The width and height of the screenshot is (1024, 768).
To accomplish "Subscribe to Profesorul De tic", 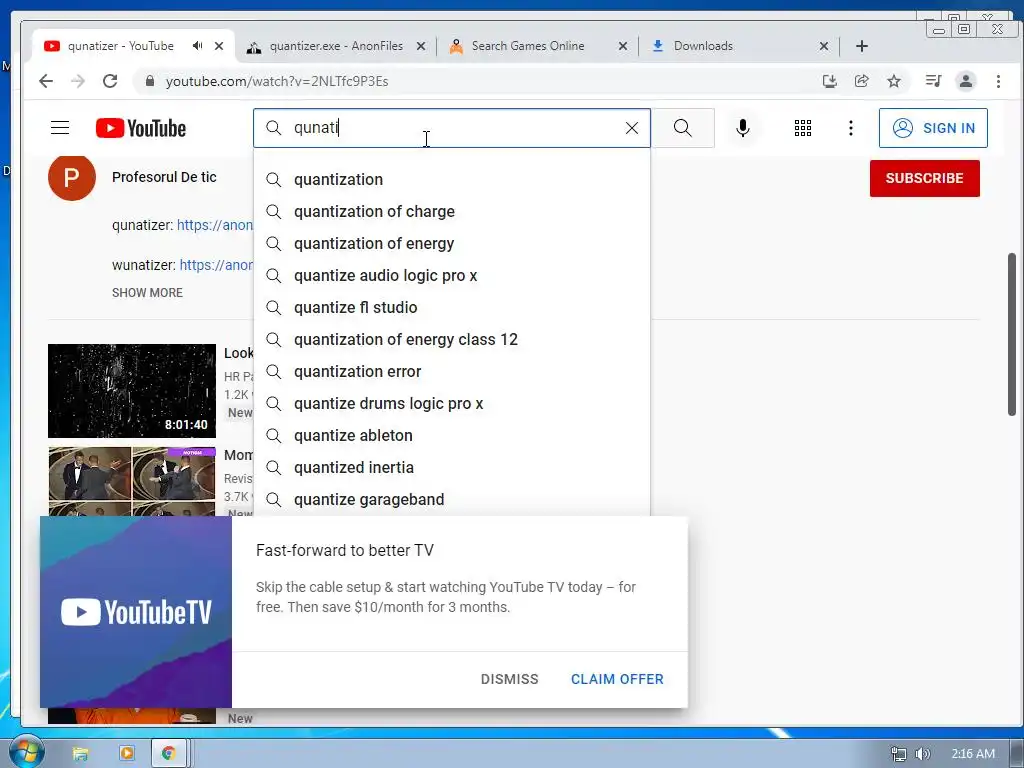I will tap(925, 178).
